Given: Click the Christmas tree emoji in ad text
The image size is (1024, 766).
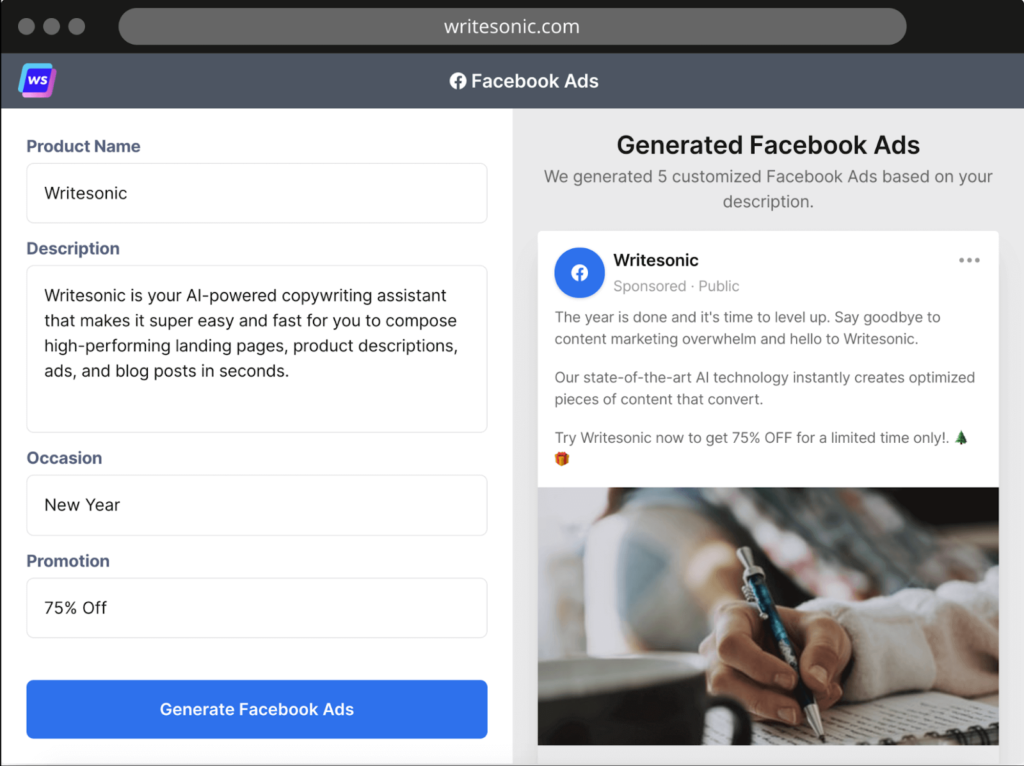Looking at the screenshot, I should 961,438.
